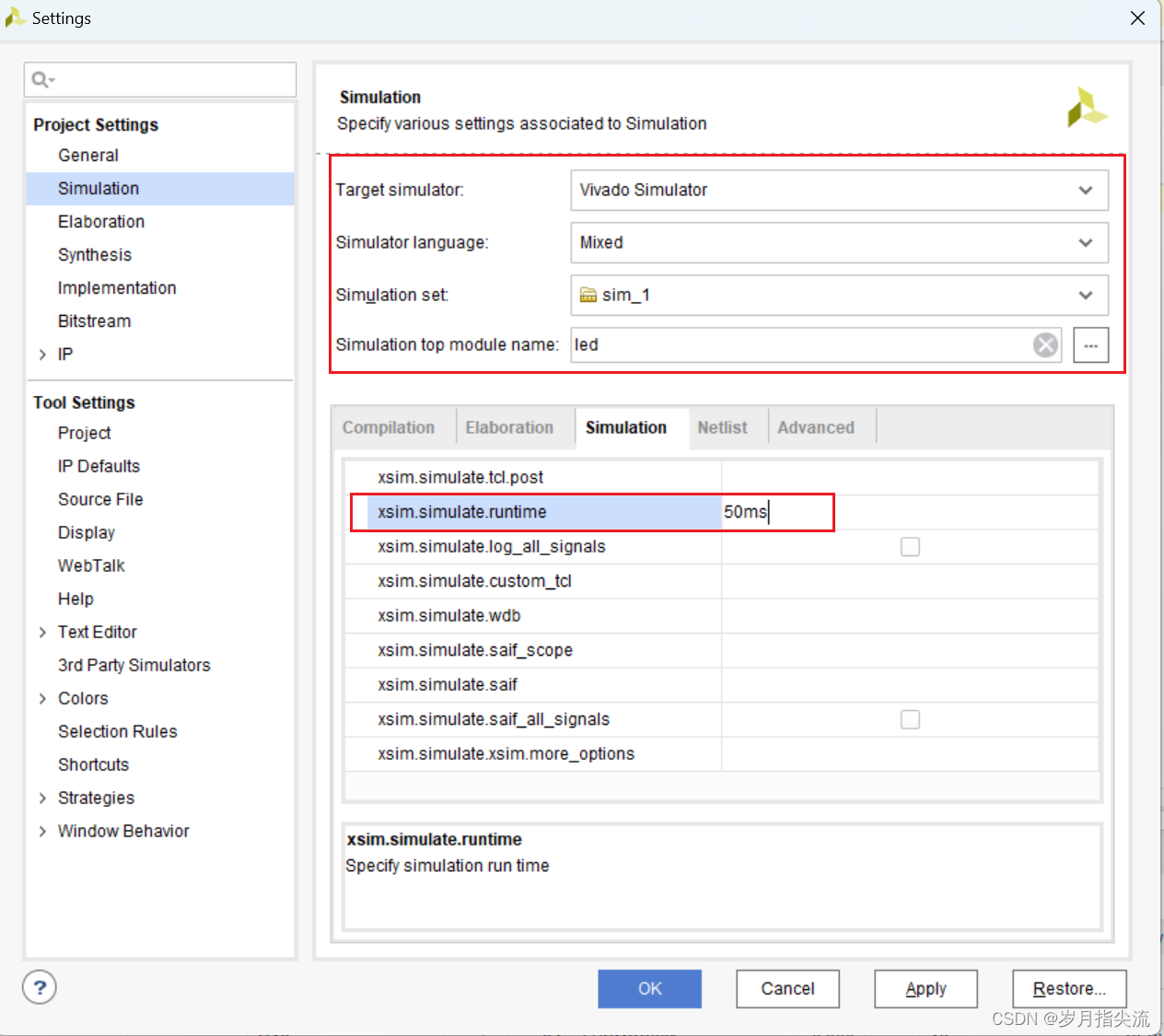1164x1036 pixels.
Task: Select Elaboration in Project Settings tree
Action: click(x=101, y=222)
